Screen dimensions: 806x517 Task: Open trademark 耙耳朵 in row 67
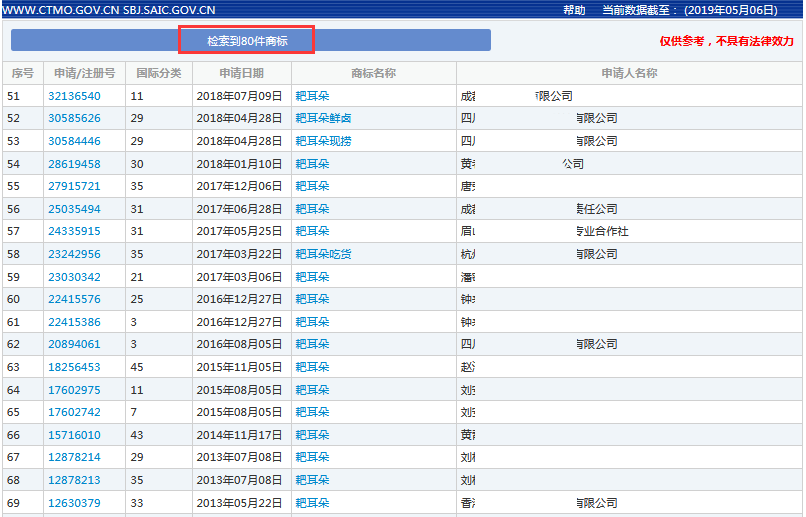click(313, 457)
